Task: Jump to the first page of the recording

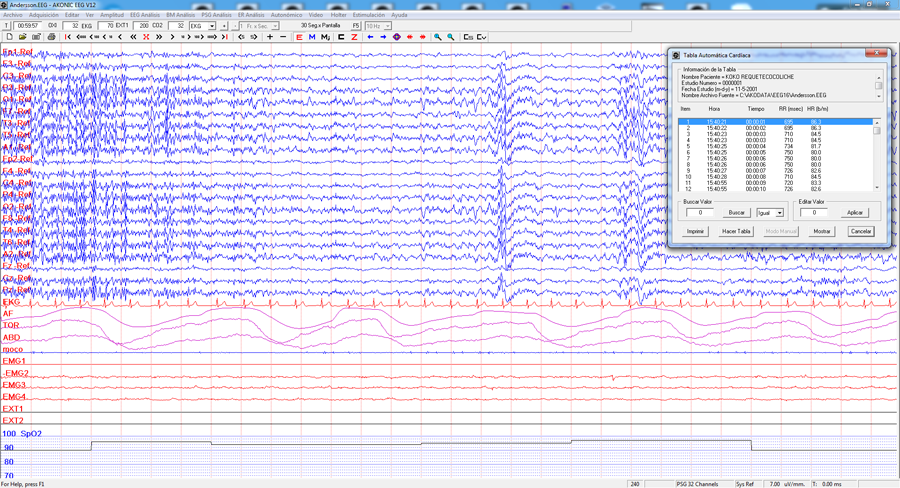Action: pos(68,37)
